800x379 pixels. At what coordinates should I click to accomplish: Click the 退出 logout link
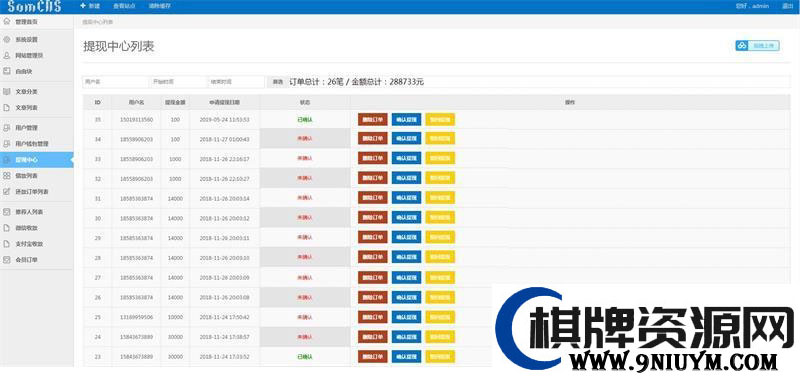click(x=788, y=7)
